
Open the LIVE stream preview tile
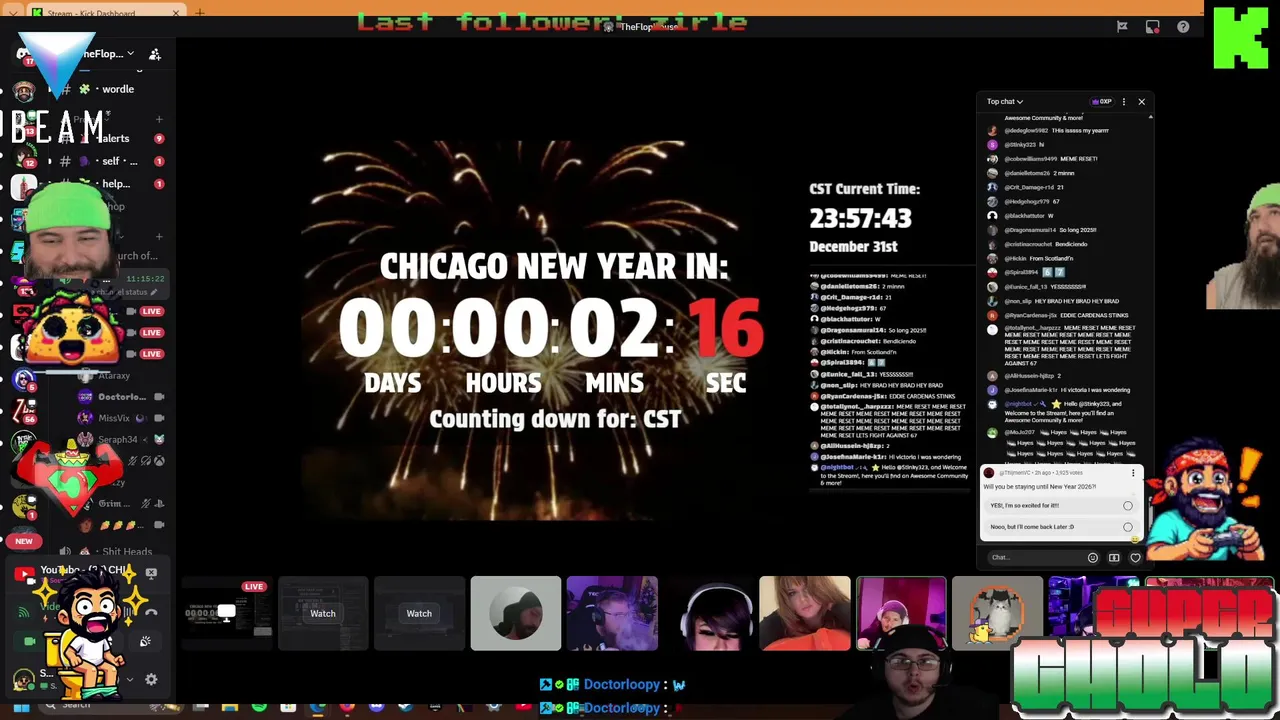[227, 613]
